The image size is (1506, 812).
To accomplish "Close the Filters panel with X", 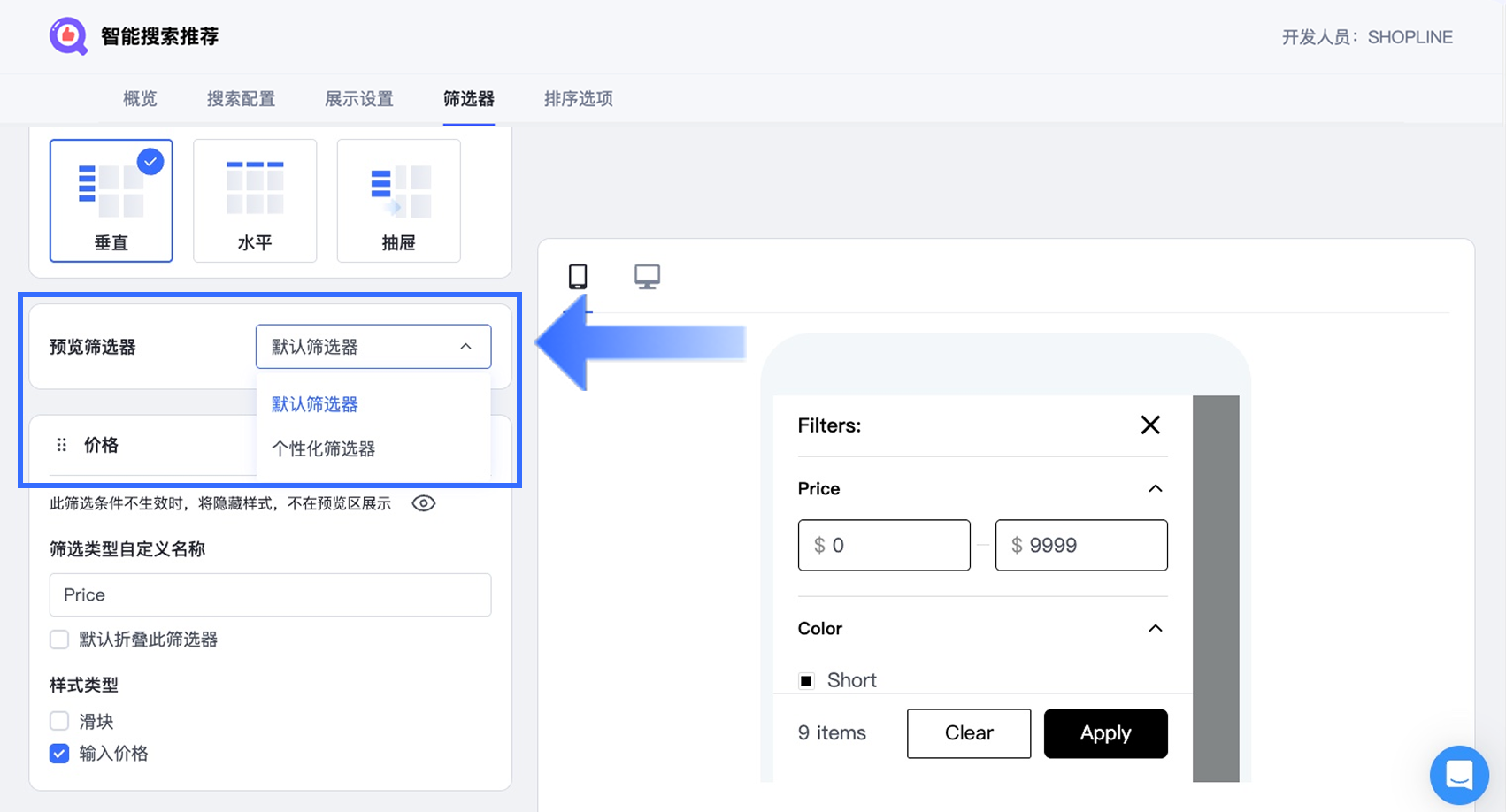I will [x=1150, y=425].
